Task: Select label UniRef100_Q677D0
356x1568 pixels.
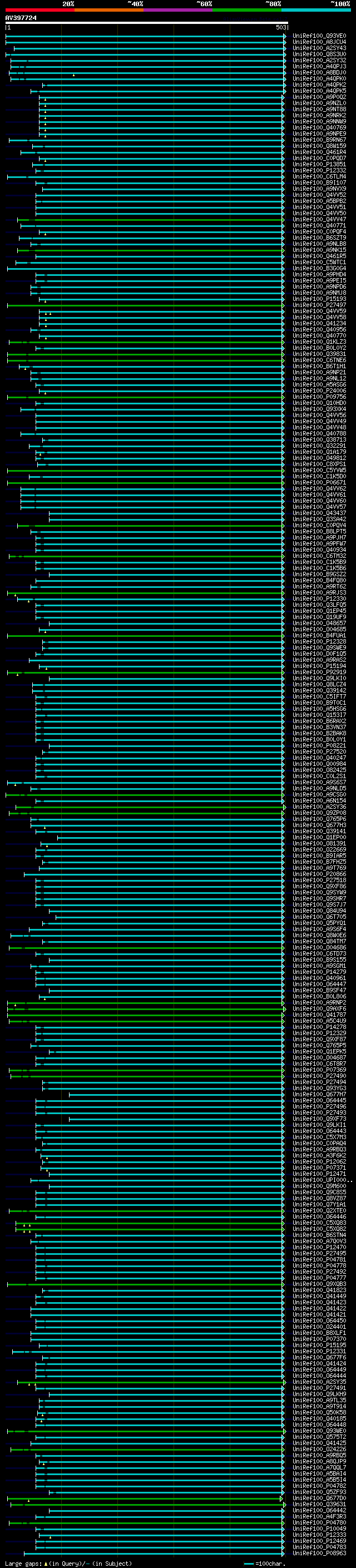Action: click(319, 1498)
